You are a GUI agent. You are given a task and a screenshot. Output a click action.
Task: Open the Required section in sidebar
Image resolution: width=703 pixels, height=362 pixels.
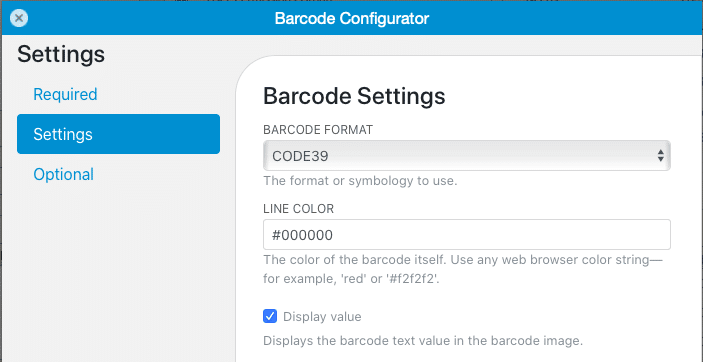(x=65, y=94)
